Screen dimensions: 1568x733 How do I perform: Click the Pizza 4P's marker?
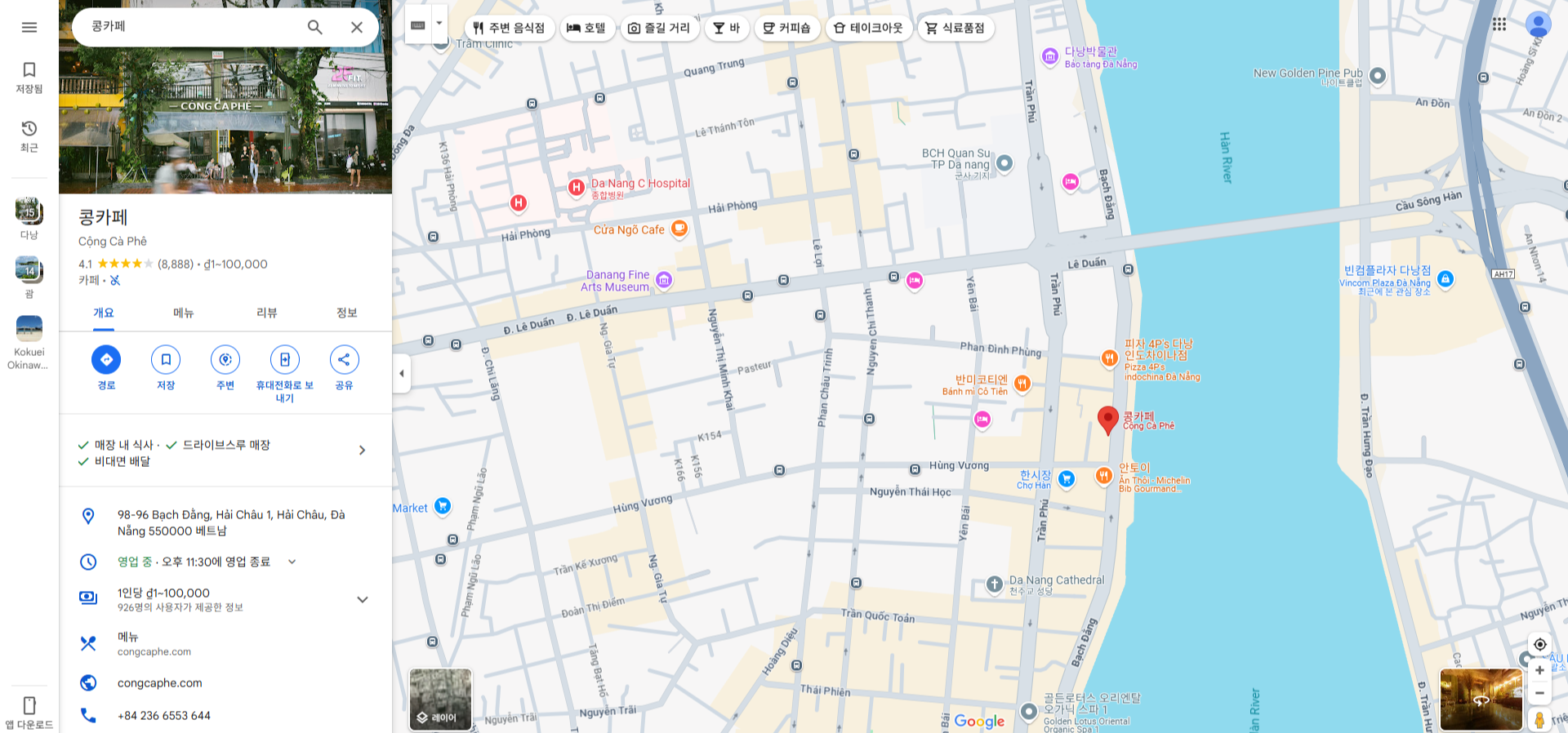(x=1109, y=358)
